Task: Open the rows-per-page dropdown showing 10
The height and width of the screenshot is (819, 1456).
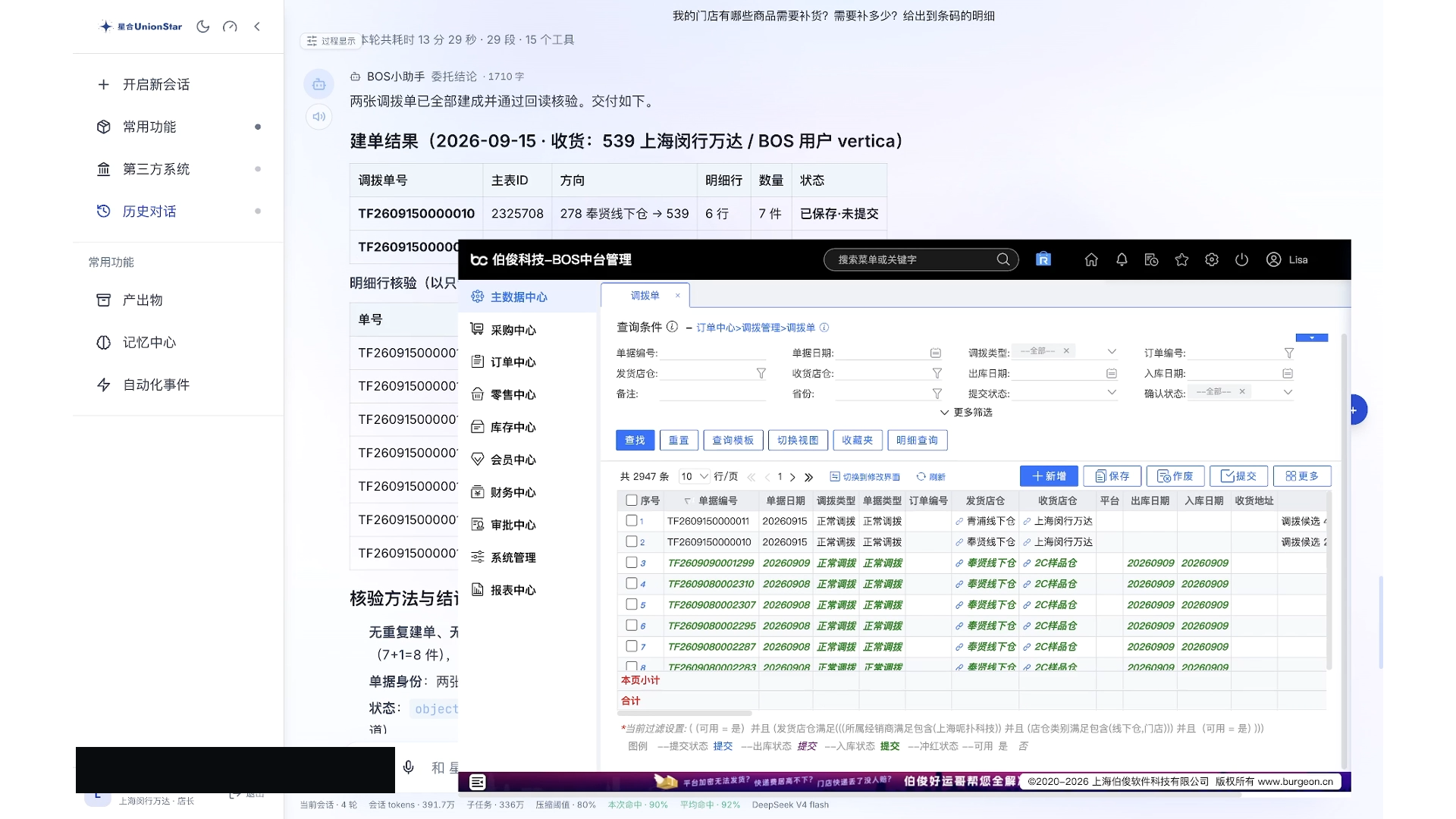Action: point(694,476)
